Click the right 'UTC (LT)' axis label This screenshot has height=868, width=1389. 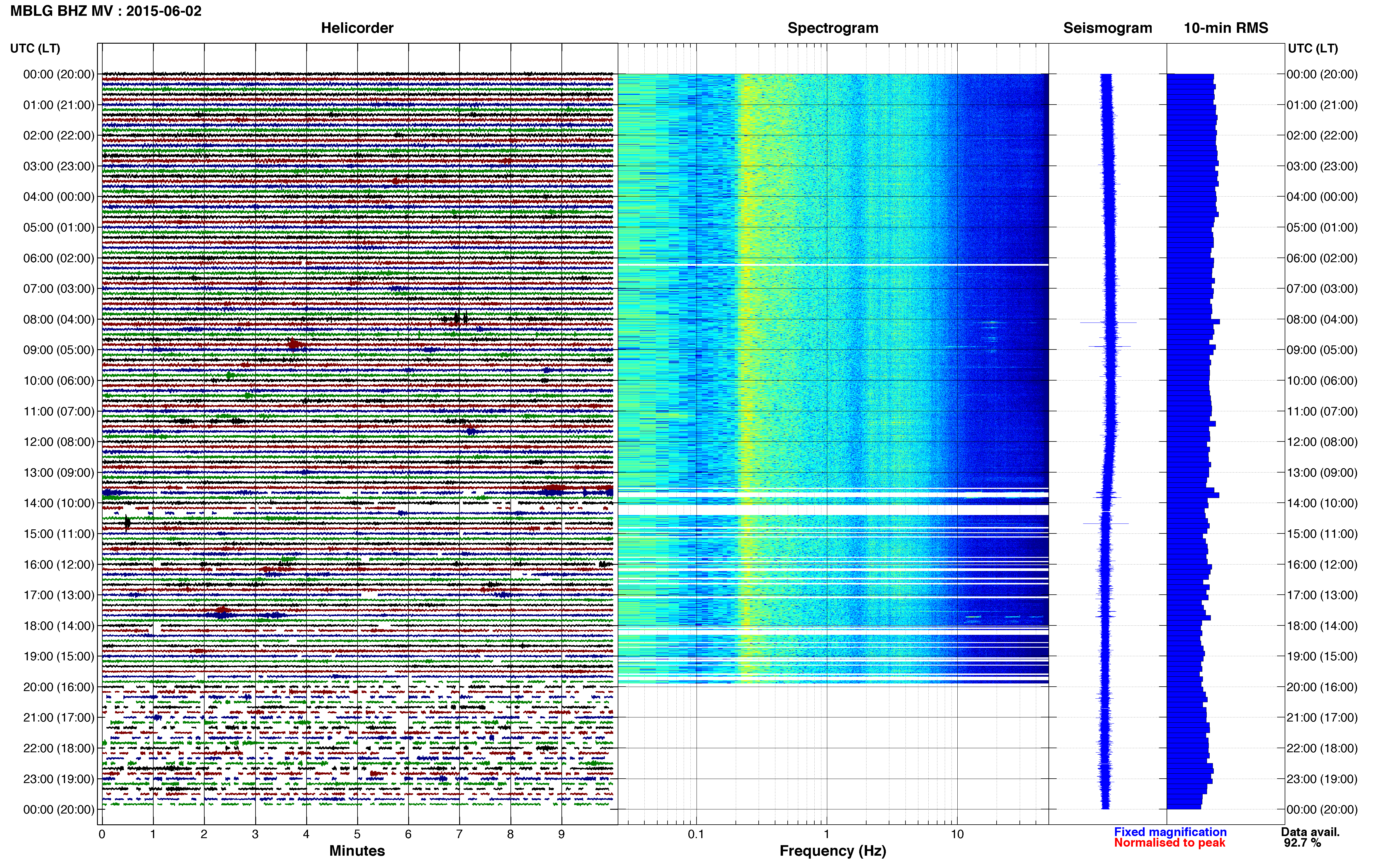(1313, 48)
